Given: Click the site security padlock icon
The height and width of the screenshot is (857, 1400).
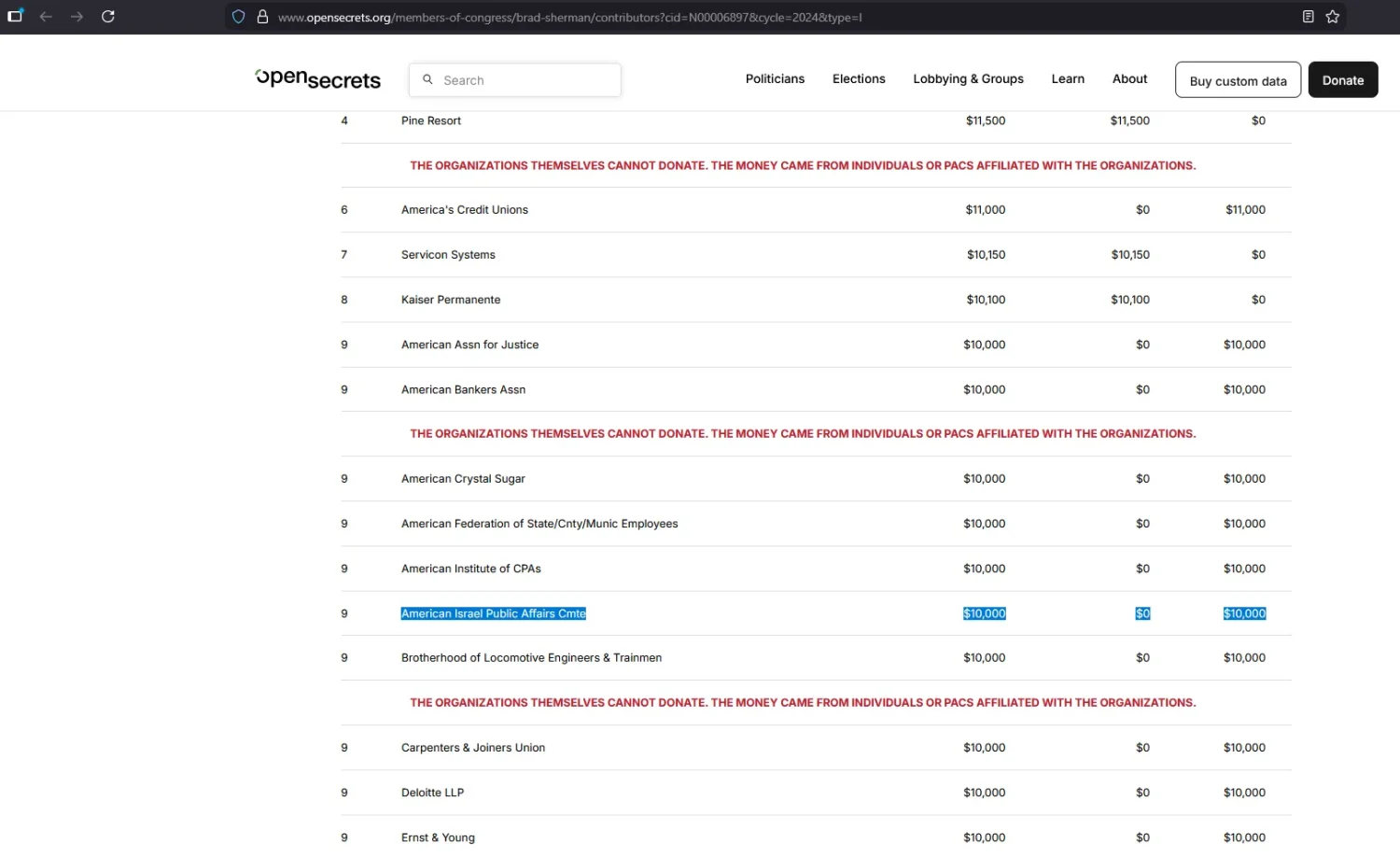Looking at the screenshot, I should coord(263,17).
